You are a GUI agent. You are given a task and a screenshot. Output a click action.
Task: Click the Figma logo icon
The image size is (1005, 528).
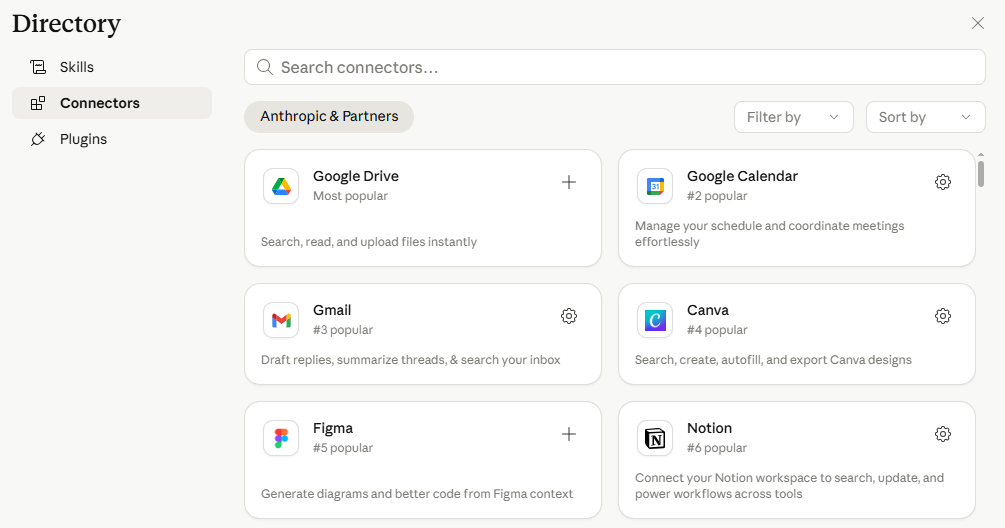click(x=281, y=438)
